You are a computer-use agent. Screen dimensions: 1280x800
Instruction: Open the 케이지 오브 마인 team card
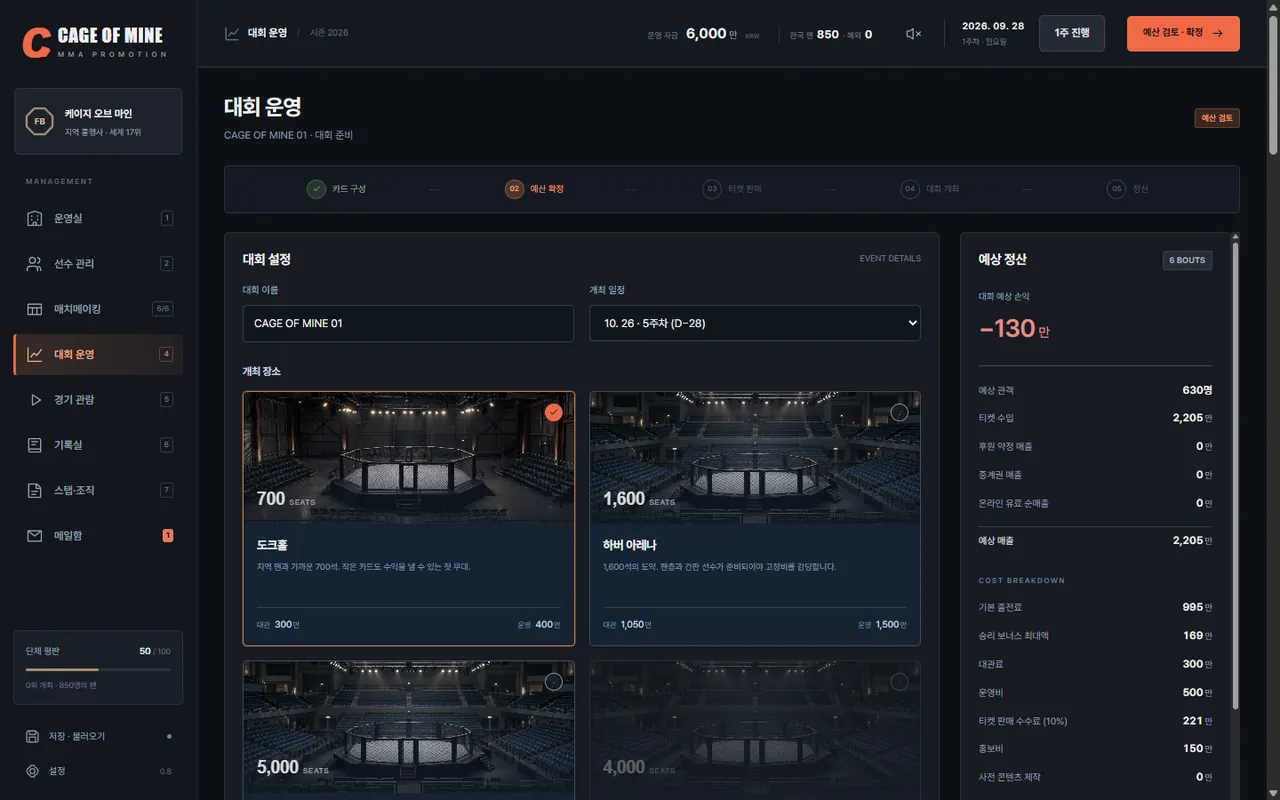coord(98,121)
